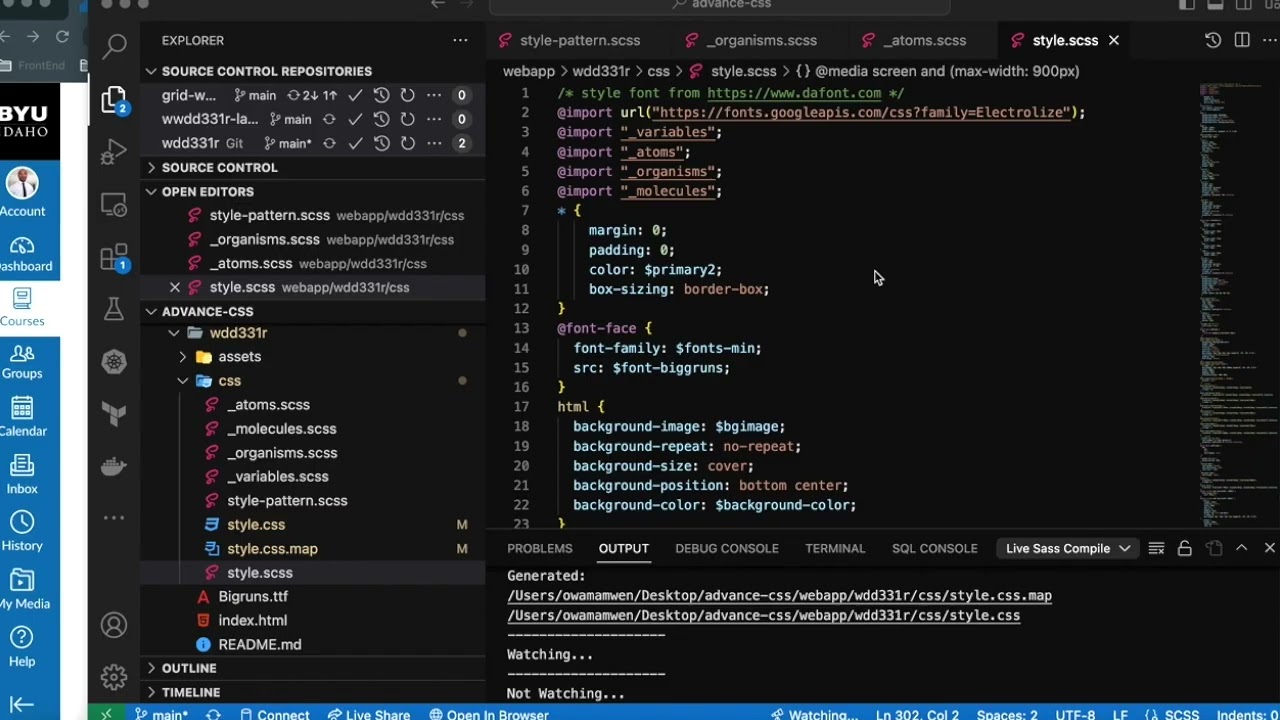The height and width of the screenshot is (720, 1280).
Task: Maximize the panel with chevron up
Action: point(1241,548)
